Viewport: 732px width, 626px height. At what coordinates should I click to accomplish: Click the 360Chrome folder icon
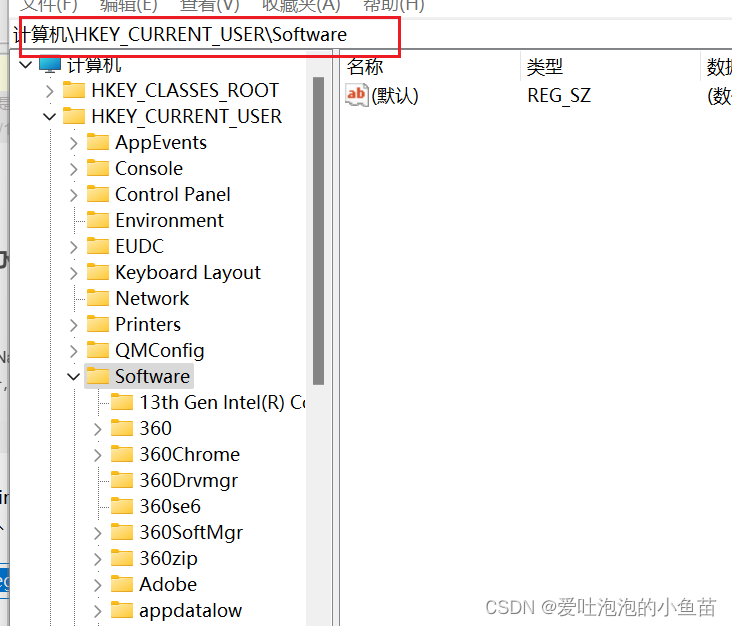[x=122, y=454]
